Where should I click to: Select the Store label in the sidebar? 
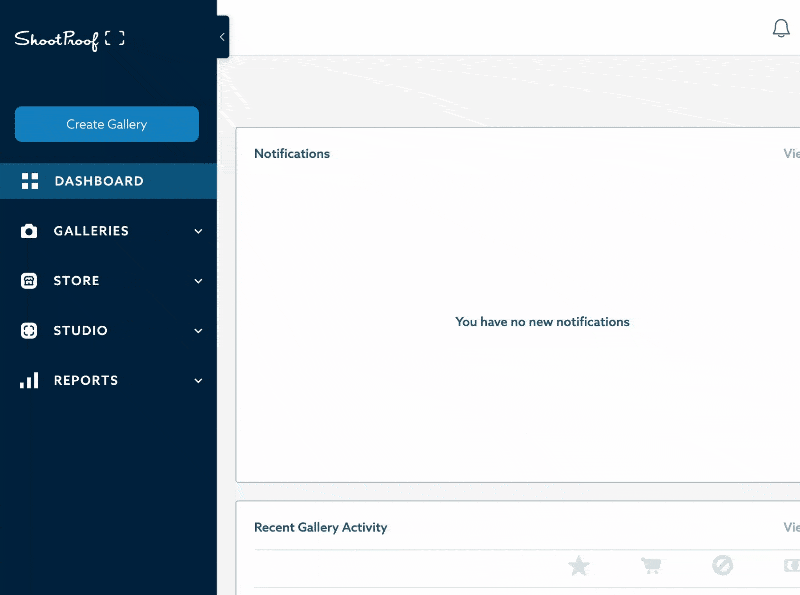77,281
